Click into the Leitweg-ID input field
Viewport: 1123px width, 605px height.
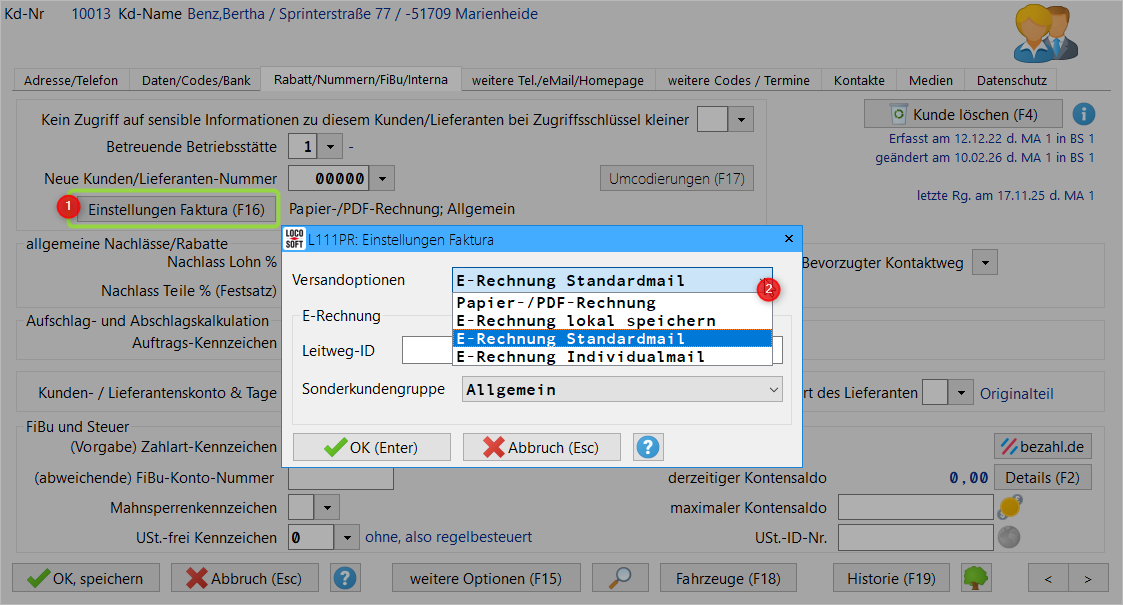[427, 350]
